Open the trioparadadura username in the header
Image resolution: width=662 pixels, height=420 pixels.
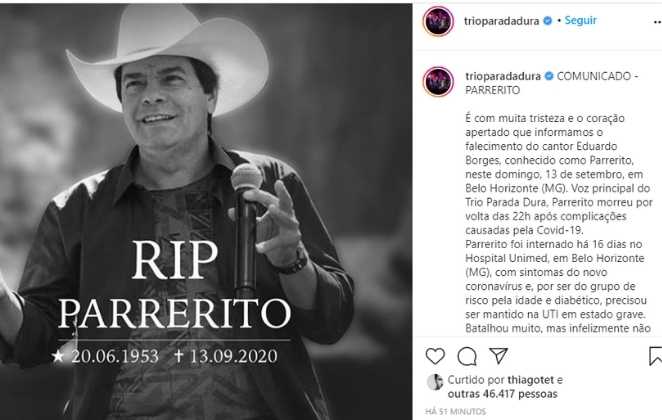click(x=502, y=21)
